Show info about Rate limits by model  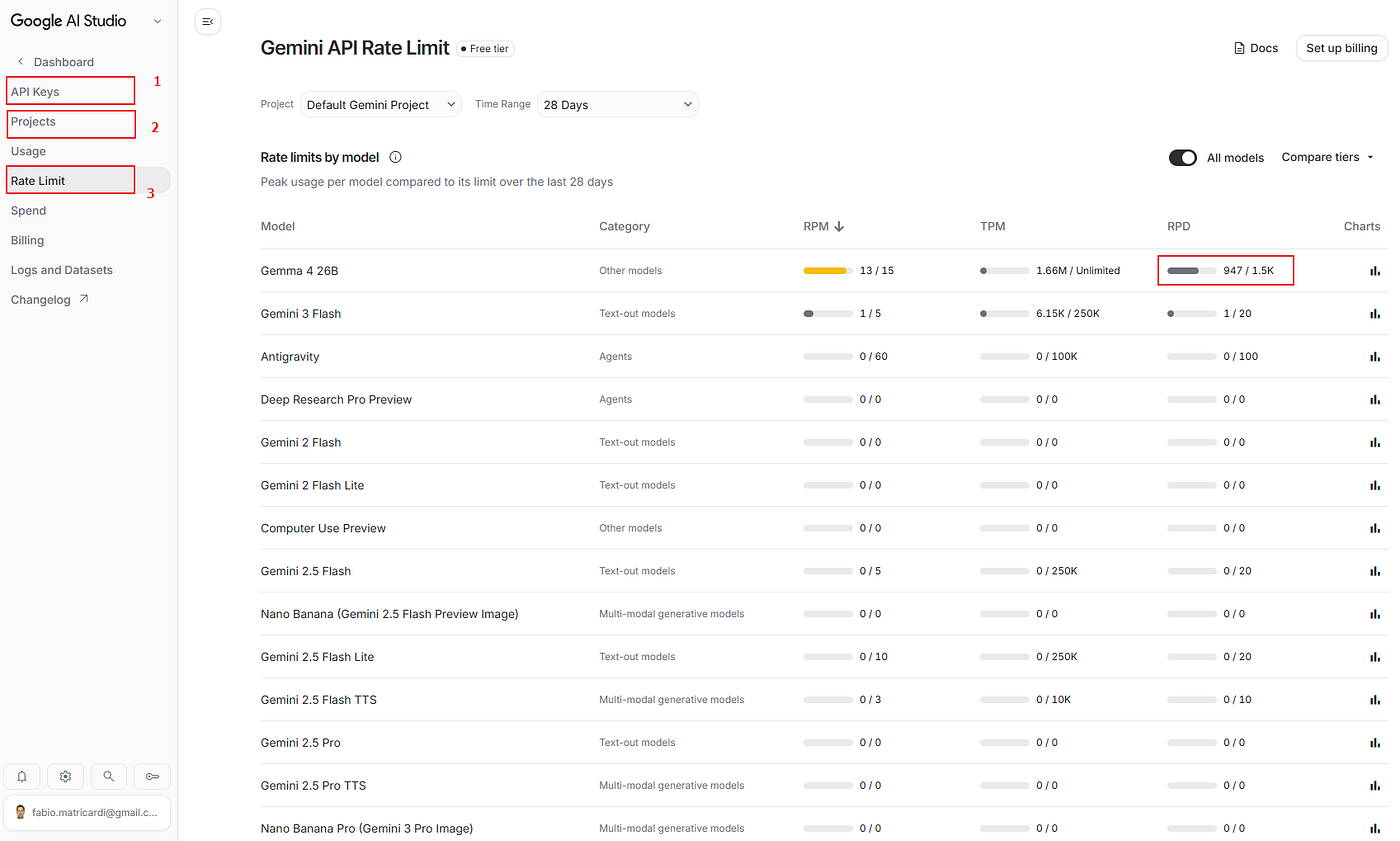click(x=395, y=157)
